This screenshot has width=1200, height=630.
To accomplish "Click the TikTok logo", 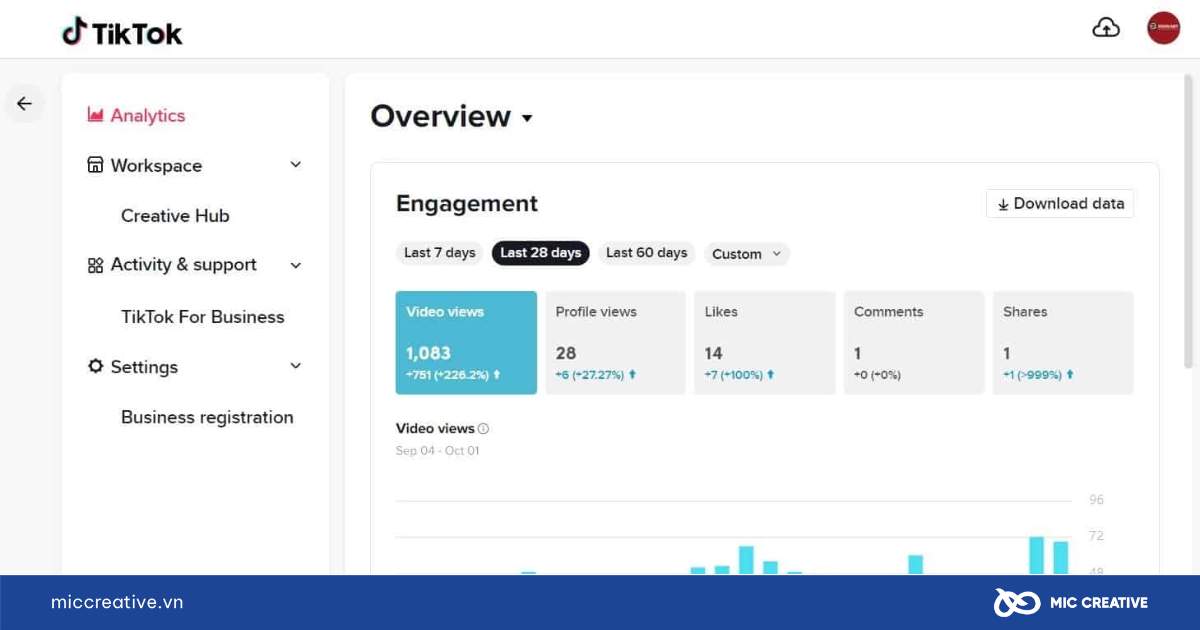I will tap(122, 32).
